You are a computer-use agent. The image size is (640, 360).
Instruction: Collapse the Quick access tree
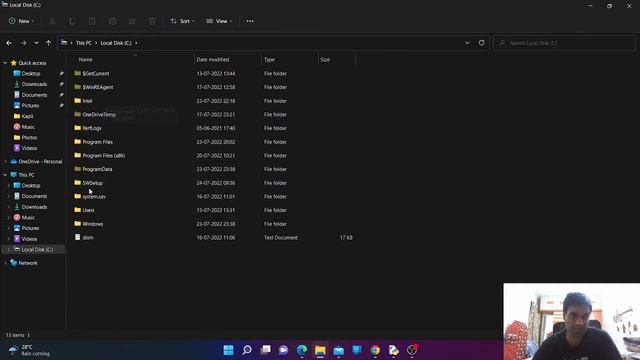pos(5,63)
